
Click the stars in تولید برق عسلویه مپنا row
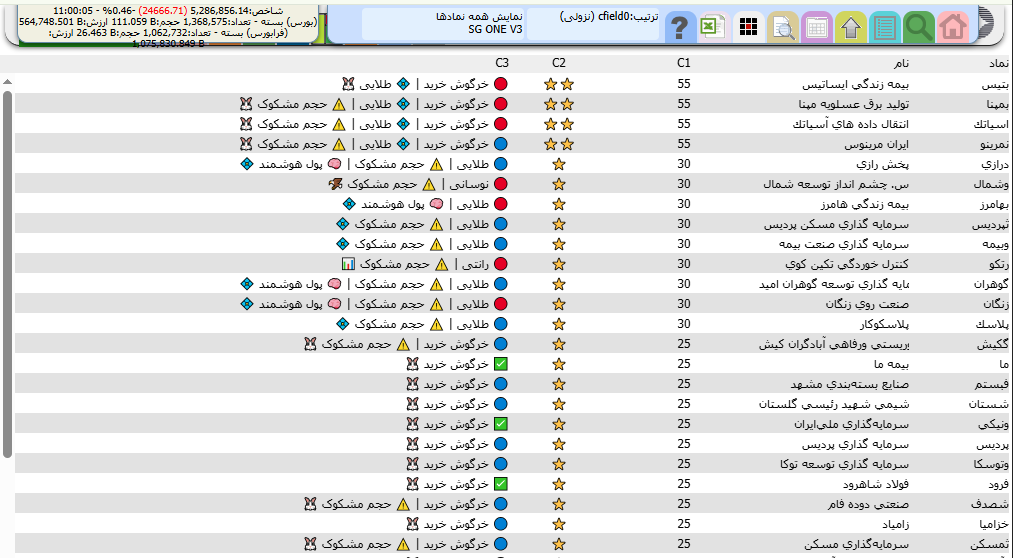559,104
